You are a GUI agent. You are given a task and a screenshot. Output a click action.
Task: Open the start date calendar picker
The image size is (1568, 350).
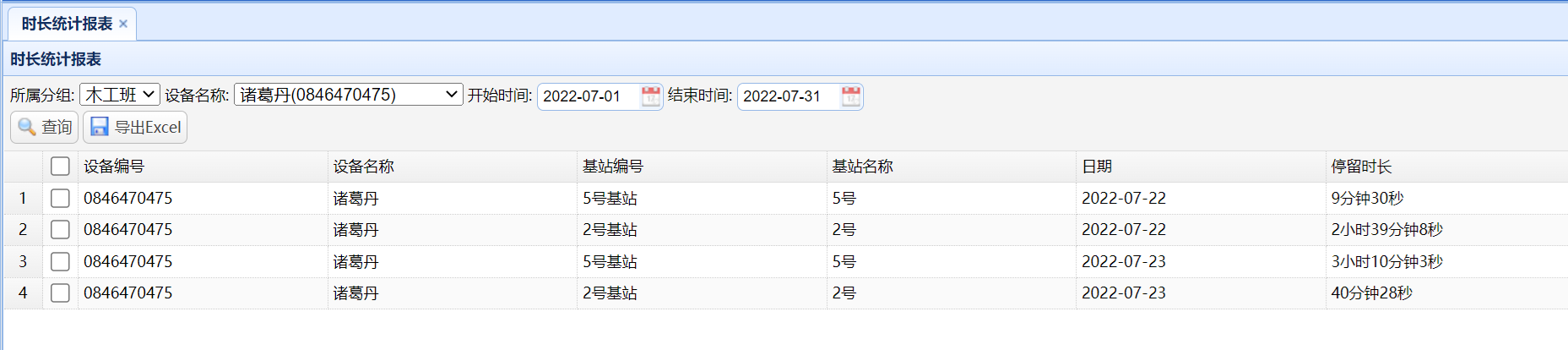point(650,96)
